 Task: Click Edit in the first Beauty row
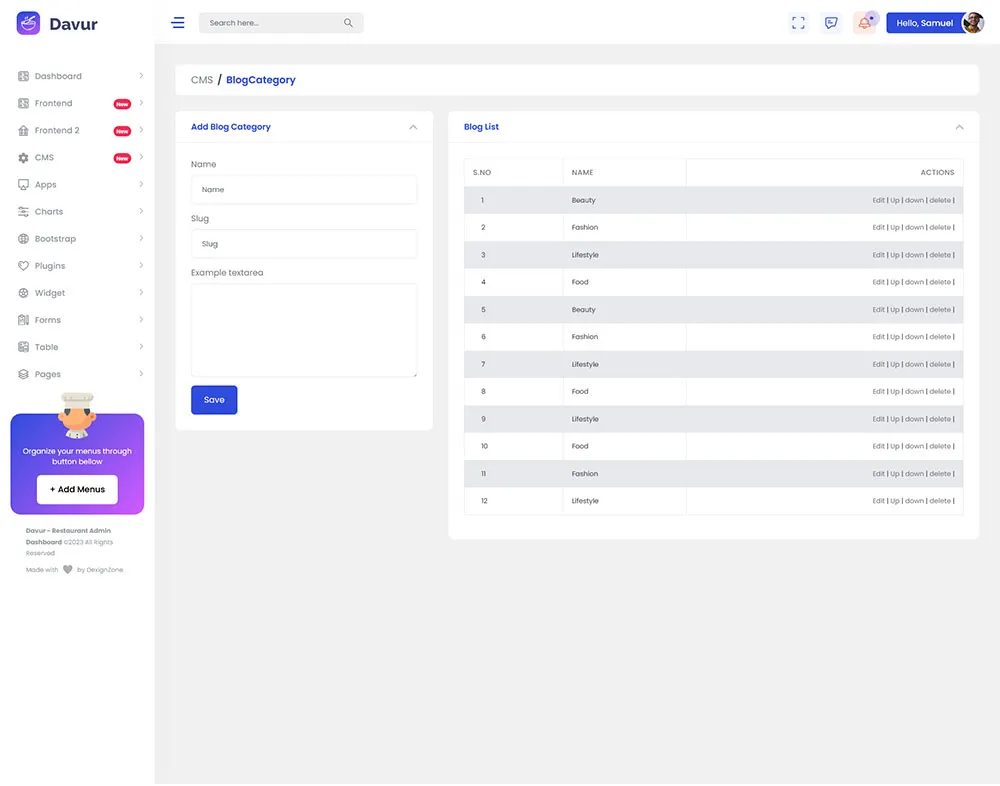click(878, 200)
